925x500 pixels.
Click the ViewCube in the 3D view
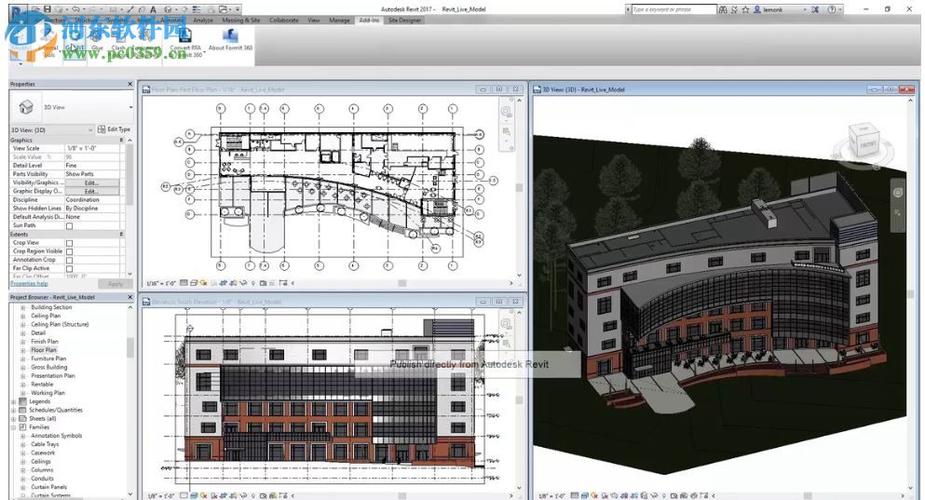[864, 140]
